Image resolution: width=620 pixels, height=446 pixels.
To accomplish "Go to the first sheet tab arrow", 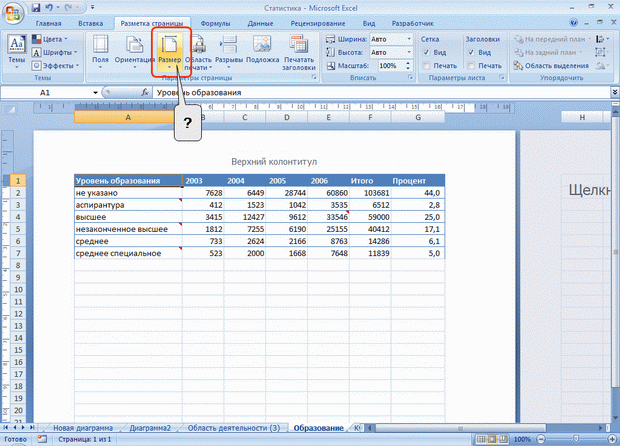I will (x=6, y=427).
